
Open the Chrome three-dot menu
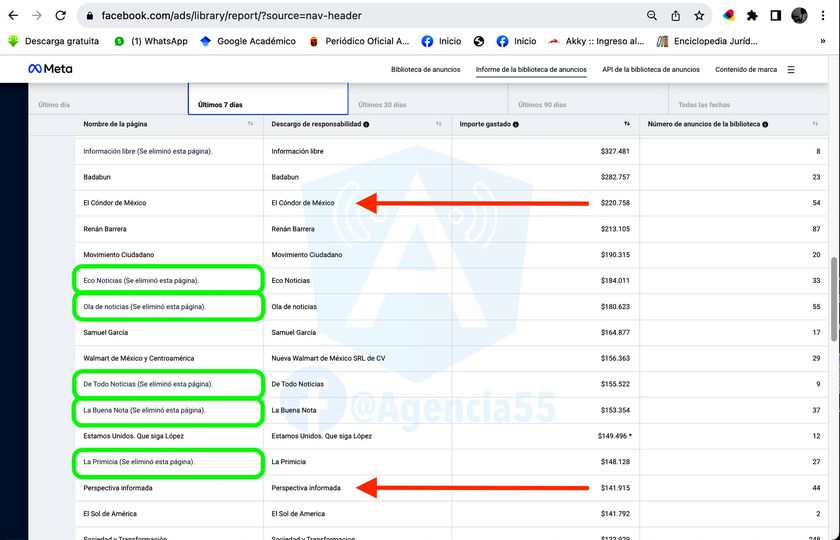823,16
